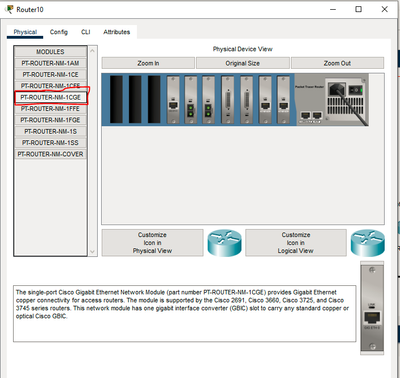Select the PT-ROUTER-NM-1CFE module

point(50,86)
